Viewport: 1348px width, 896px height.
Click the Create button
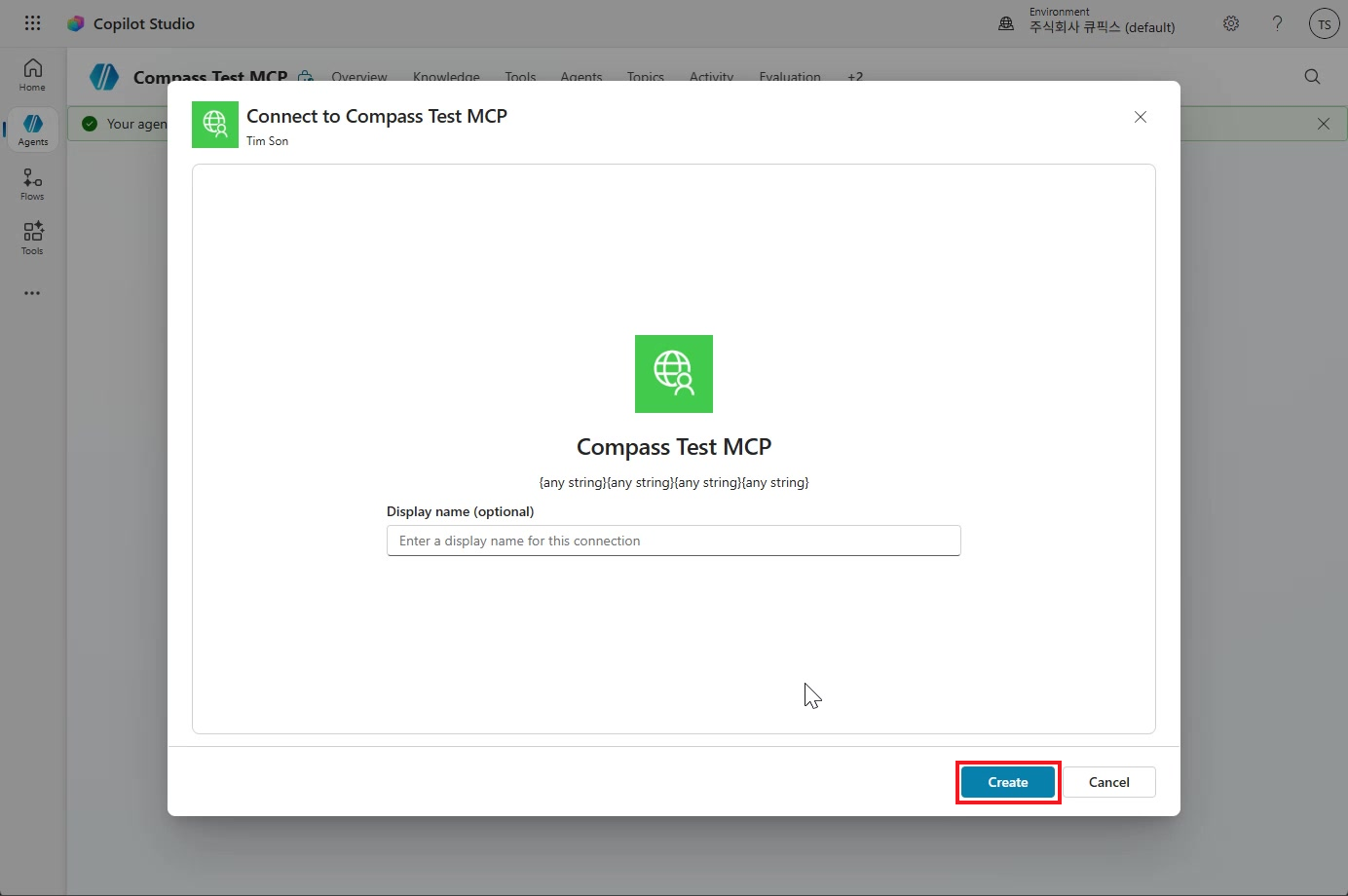pos(1008,782)
